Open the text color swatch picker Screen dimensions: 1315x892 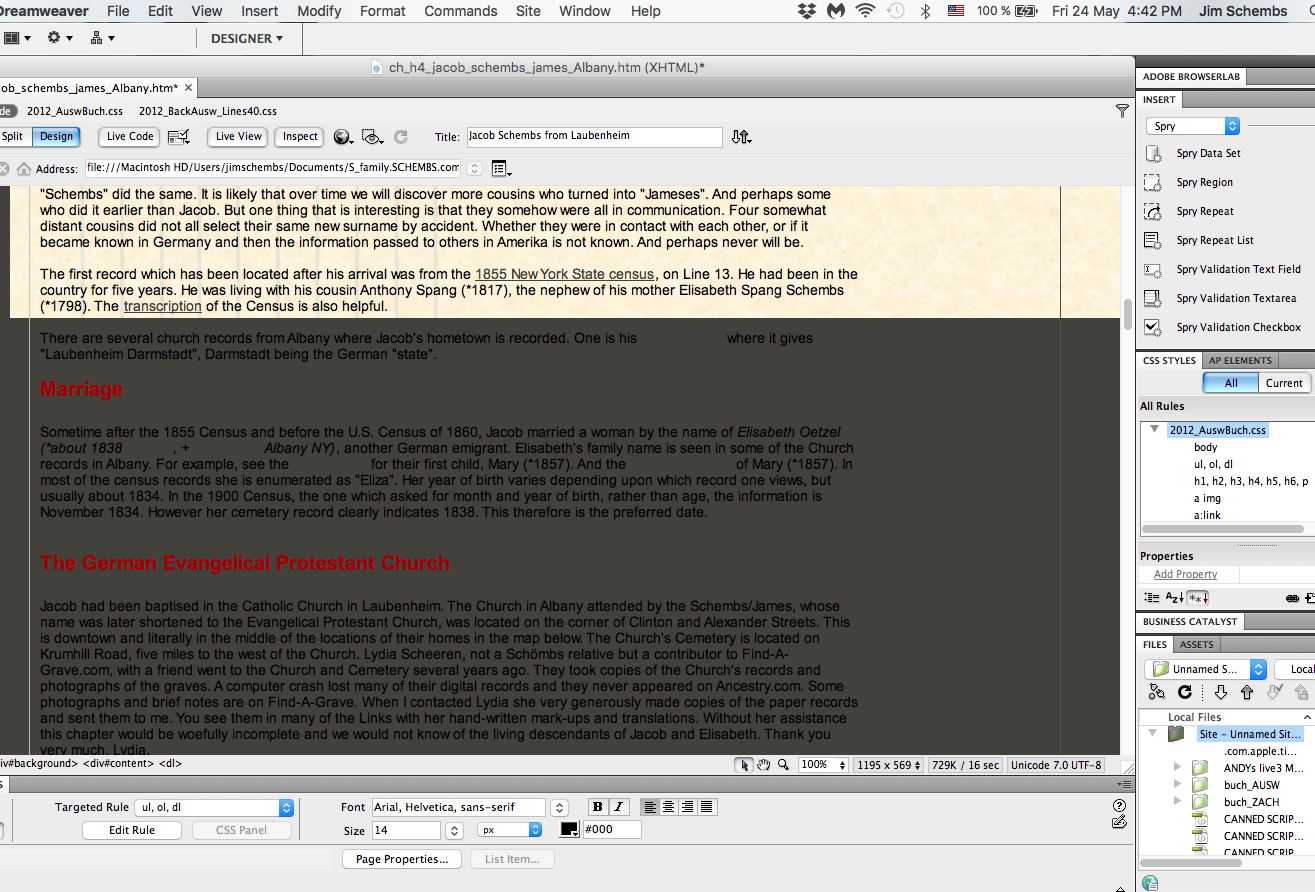click(569, 830)
